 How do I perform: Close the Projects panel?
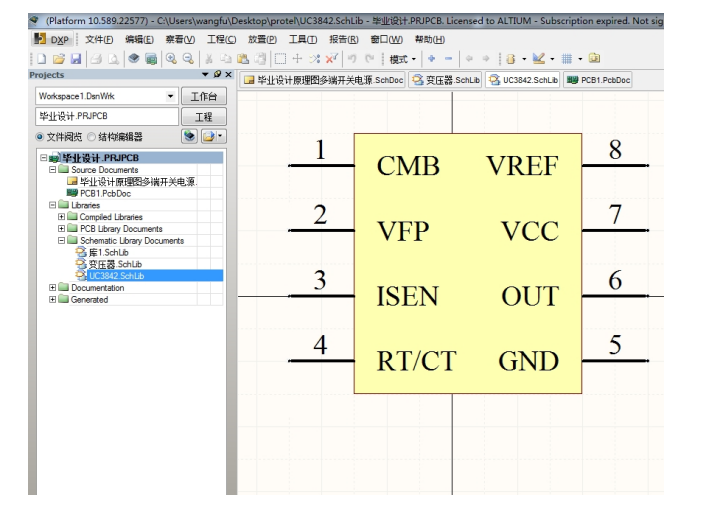click(229, 75)
